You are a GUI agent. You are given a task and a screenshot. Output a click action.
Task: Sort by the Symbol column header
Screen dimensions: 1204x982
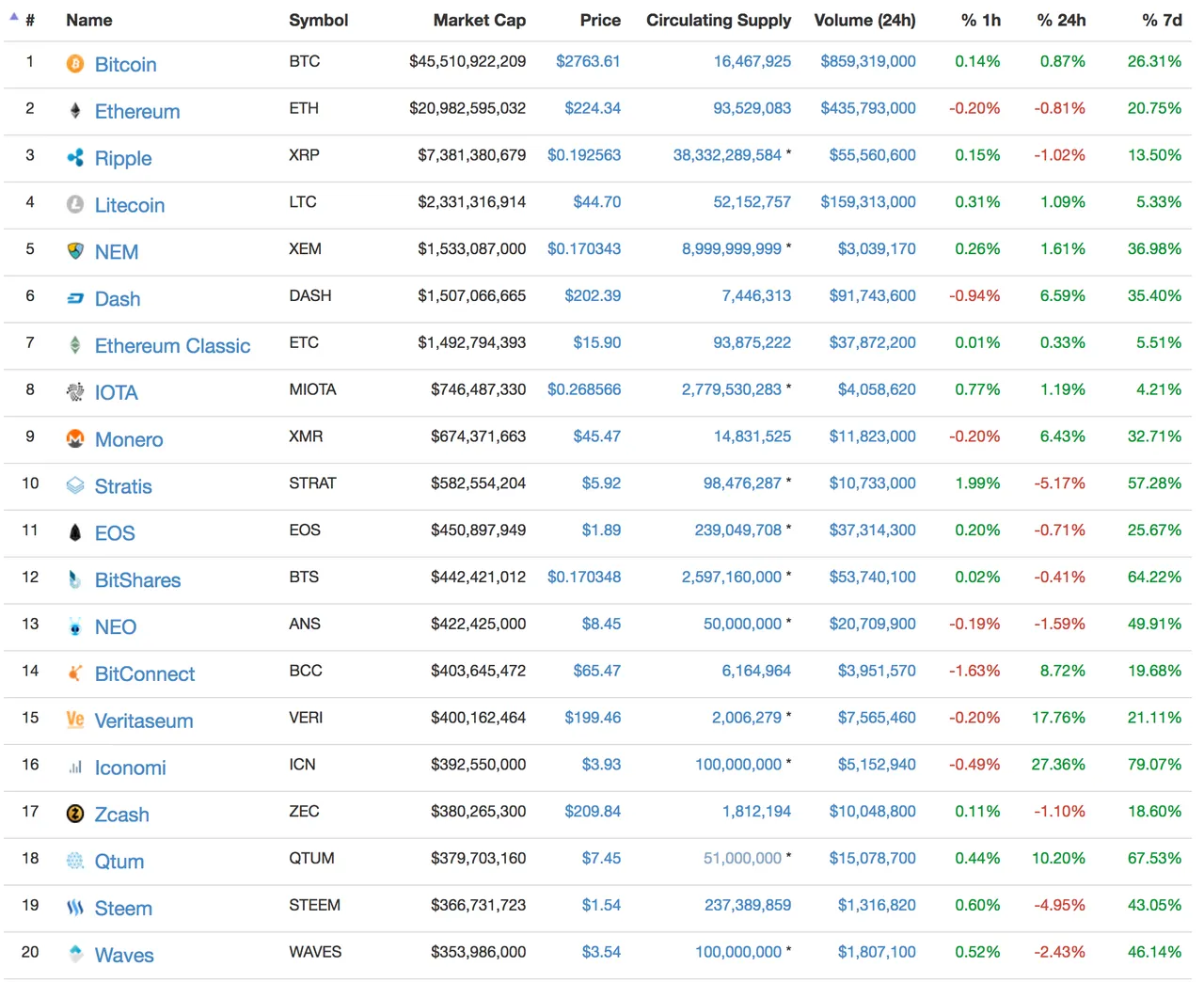coord(318,20)
